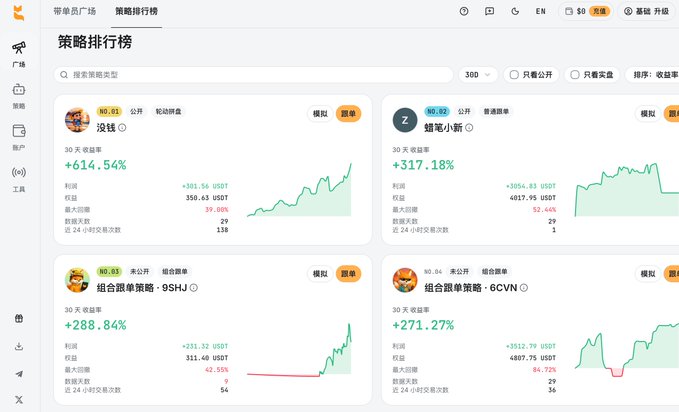Click 模拟 button on 6CVN card
679x412 pixels.
click(648, 274)
